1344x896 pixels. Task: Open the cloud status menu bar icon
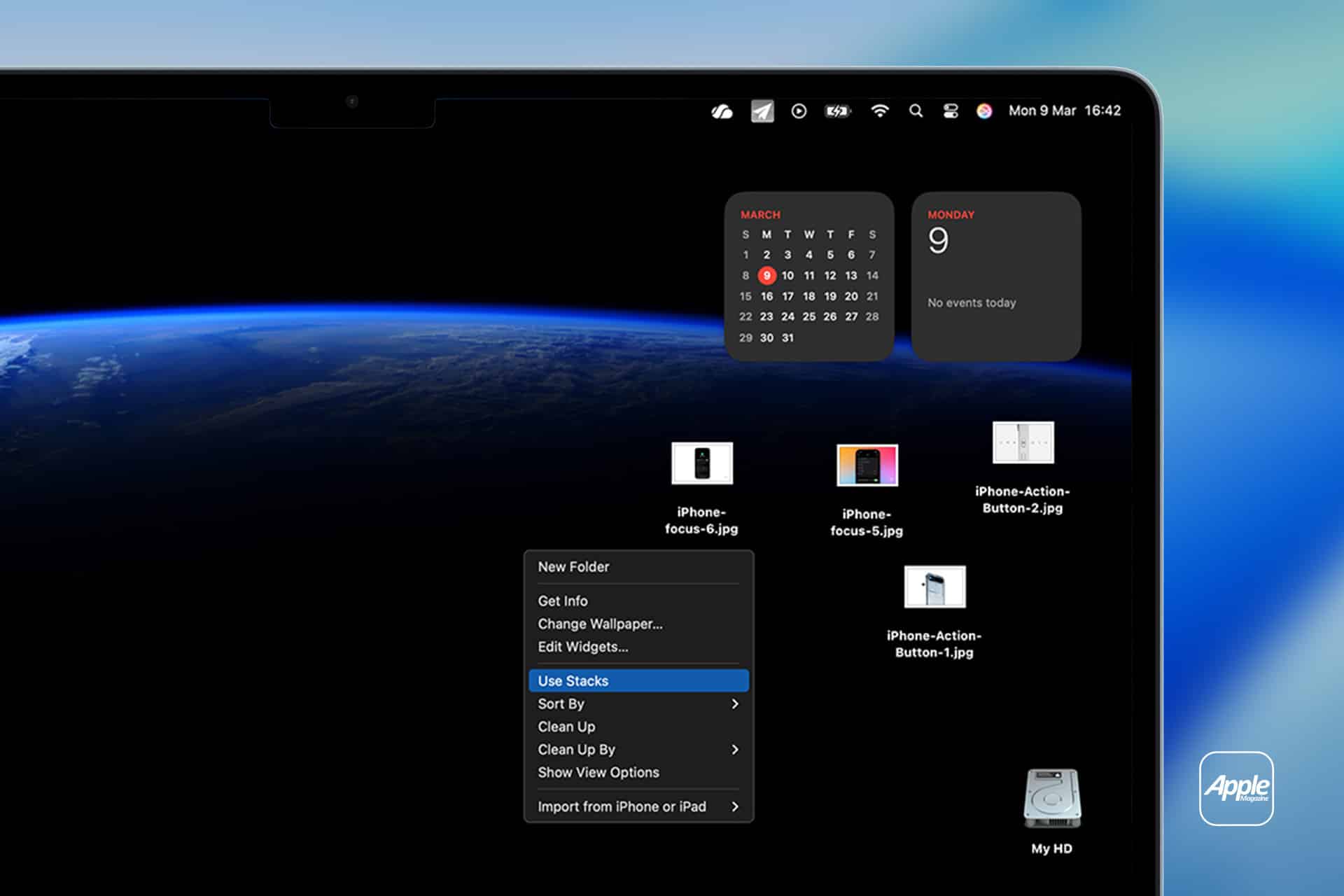point(722,111)
